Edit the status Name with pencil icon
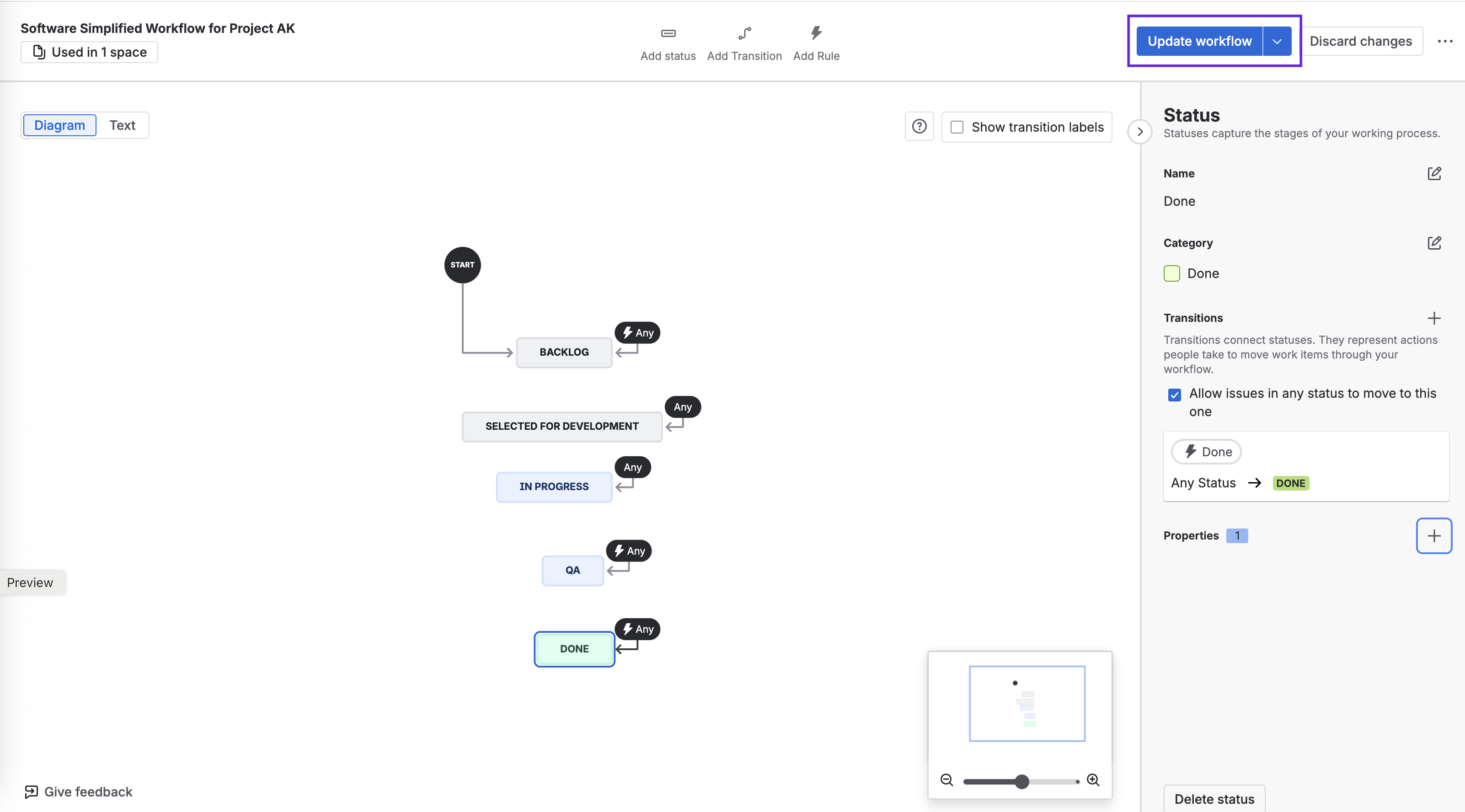1465x812 pixels. pyautogui.click(x=1434, y=173)
